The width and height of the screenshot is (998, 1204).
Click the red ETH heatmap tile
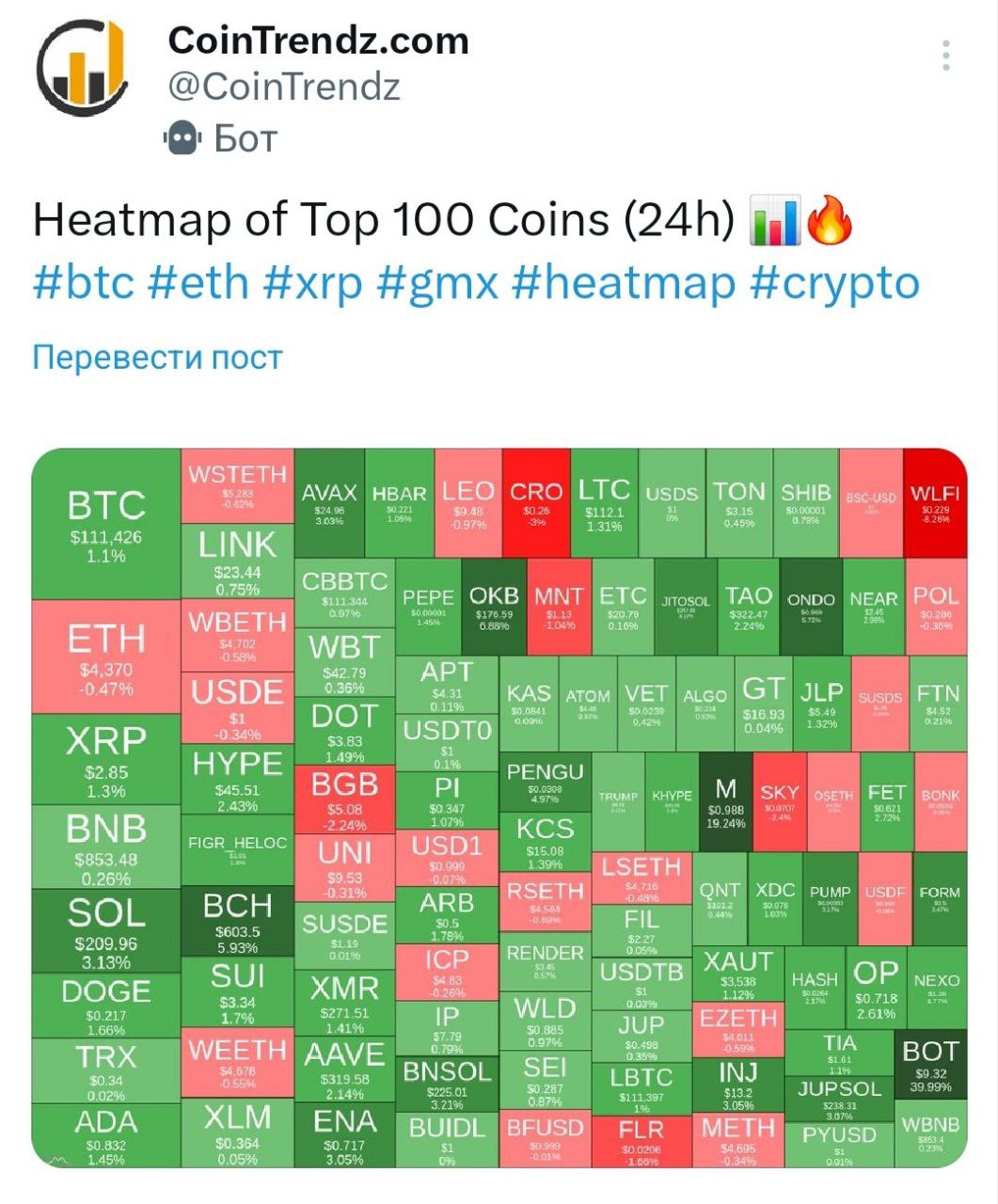coord(105,657)
